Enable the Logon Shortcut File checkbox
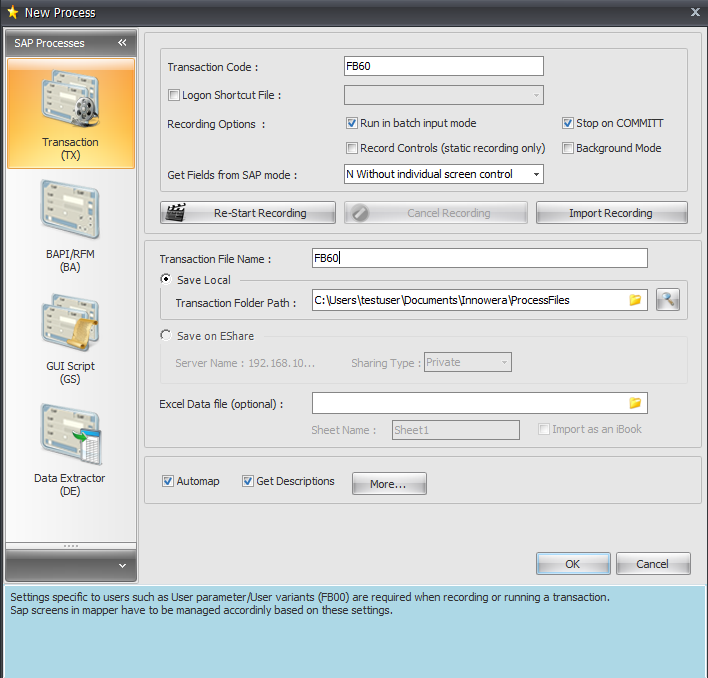Viewport: 708px width, 678px height. (174, 96)
